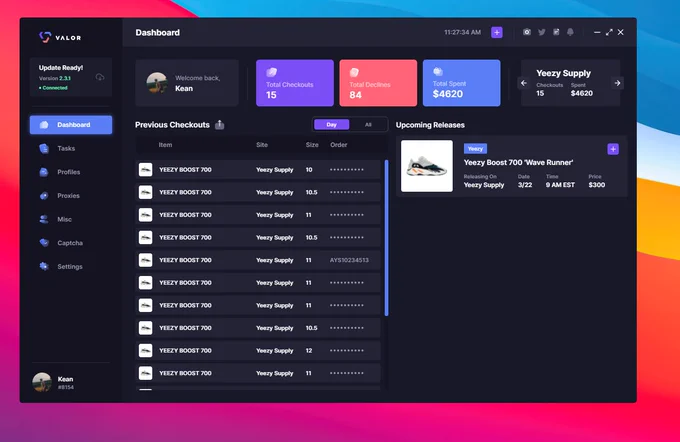Open the Profiles page

click(69, 172)
